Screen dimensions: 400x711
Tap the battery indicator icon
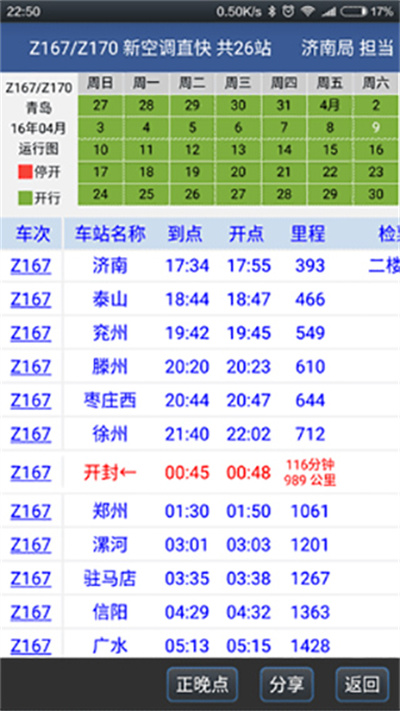(x=354, y=11)
